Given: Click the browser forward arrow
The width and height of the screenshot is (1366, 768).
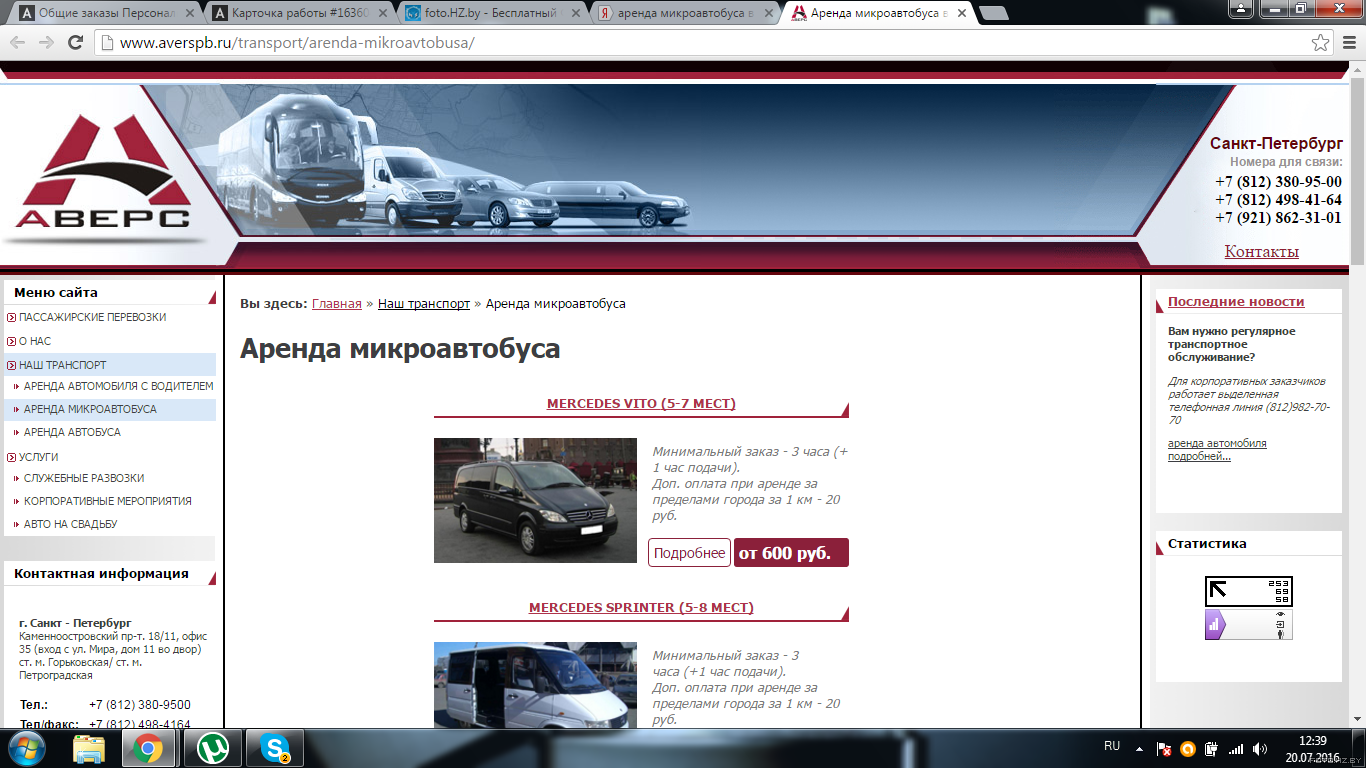Looking at the screenshot, I should pos(46,43).
